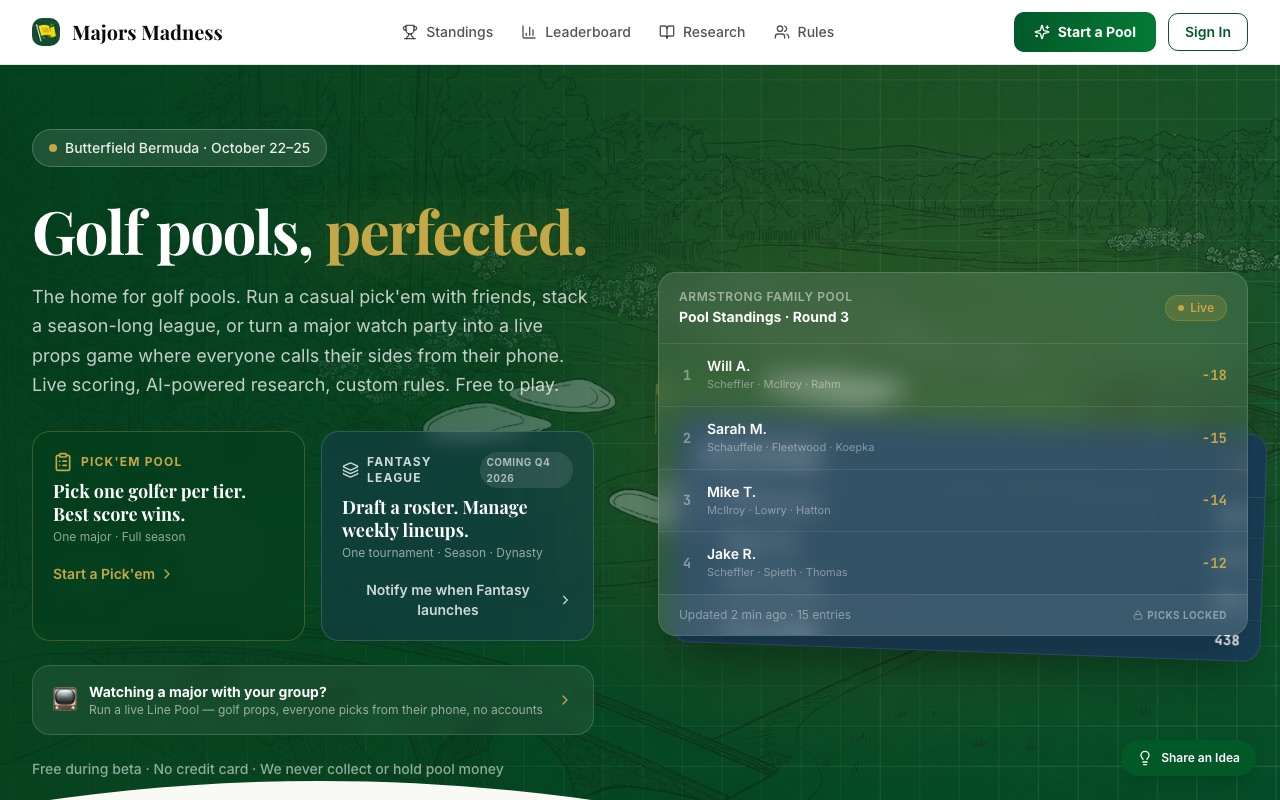
Task: Click the Butterfield Bermuda tournament date pill
Action: click(x=179, y=148)
